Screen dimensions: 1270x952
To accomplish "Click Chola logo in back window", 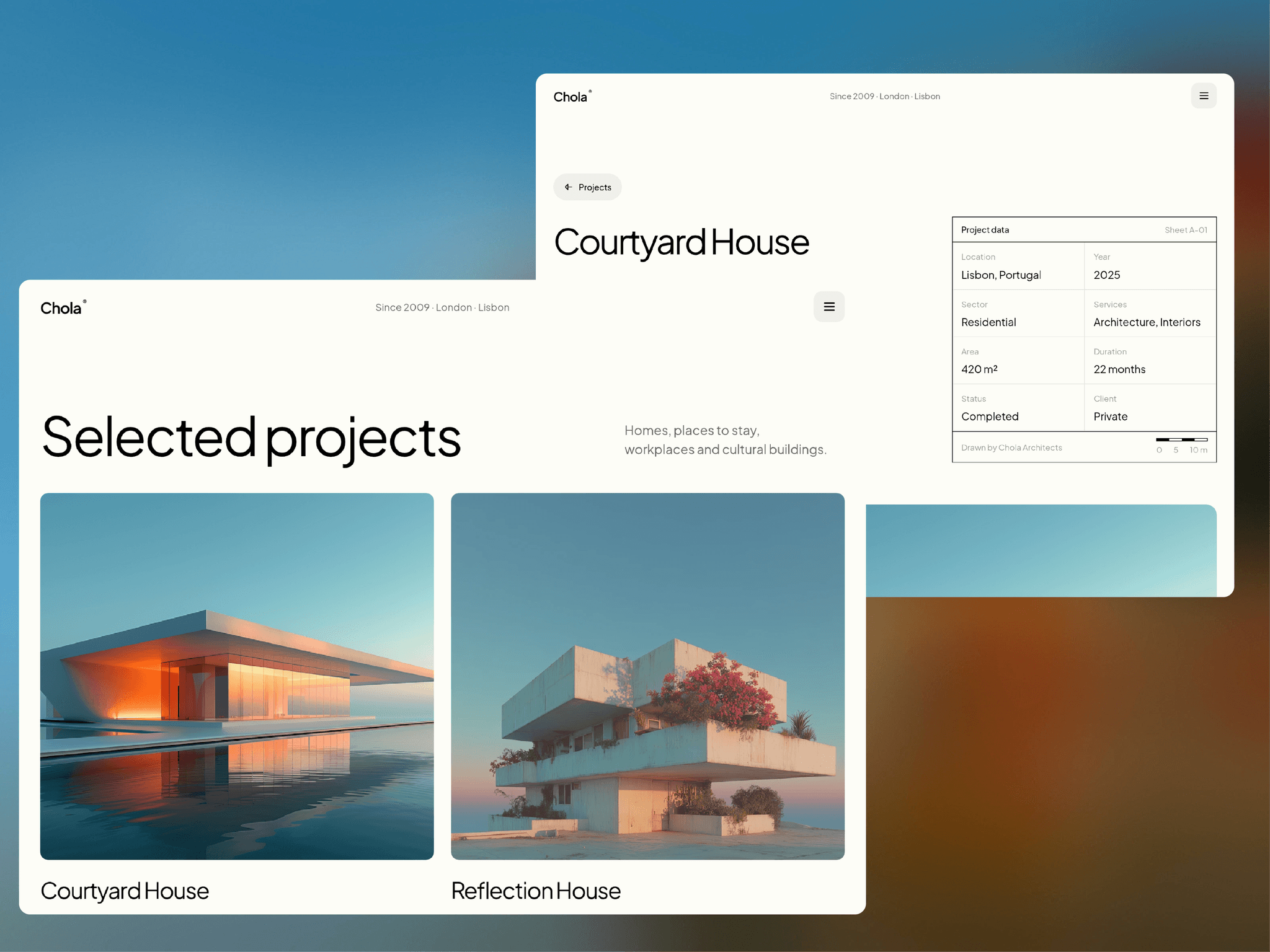I will (572, 96).
